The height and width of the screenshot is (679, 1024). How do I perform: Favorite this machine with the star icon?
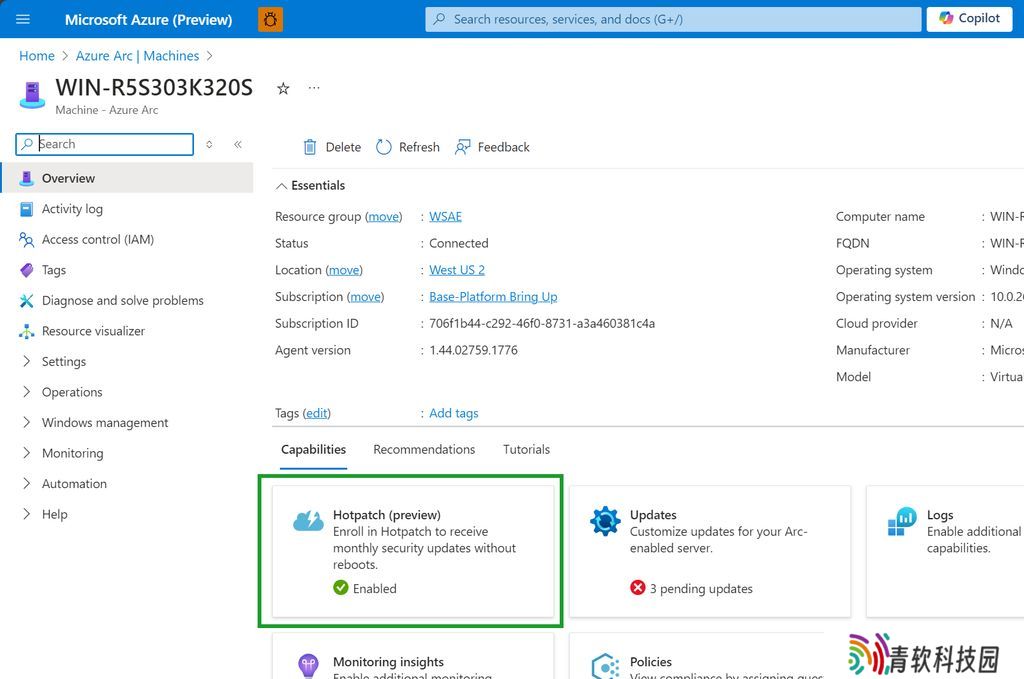coord(283,88)
